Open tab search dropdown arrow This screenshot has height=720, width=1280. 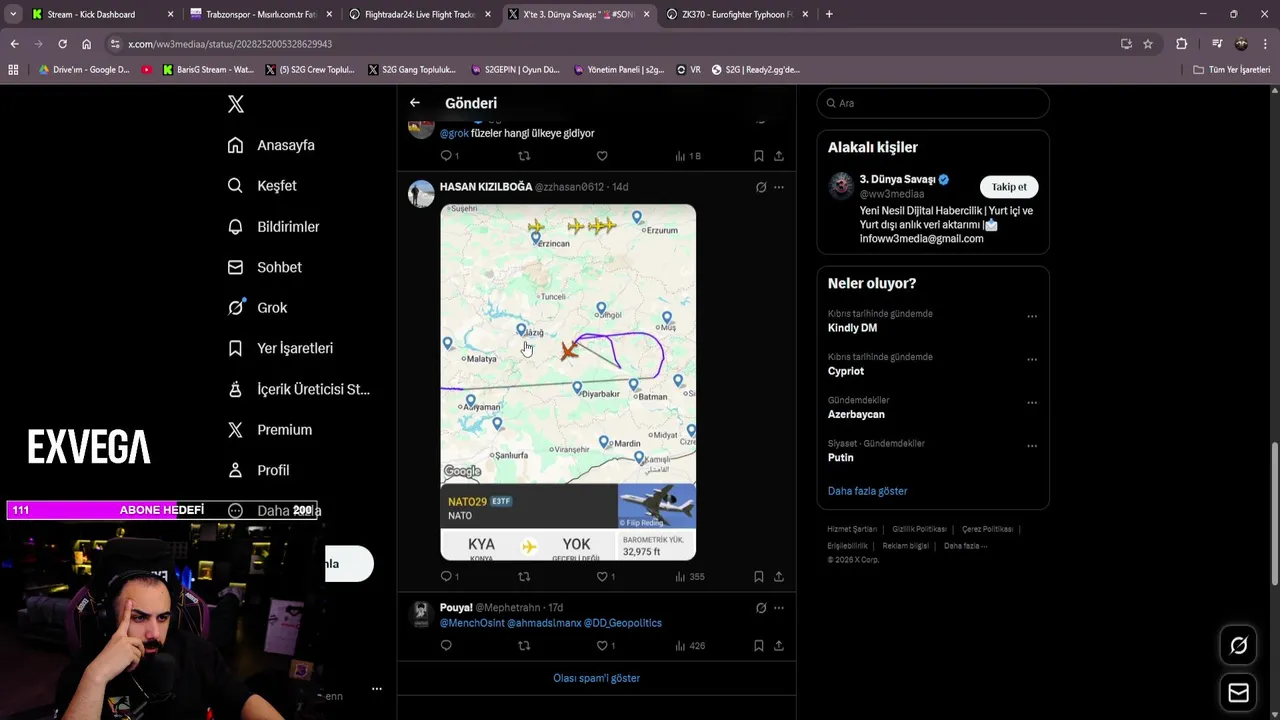click(12, 14)
